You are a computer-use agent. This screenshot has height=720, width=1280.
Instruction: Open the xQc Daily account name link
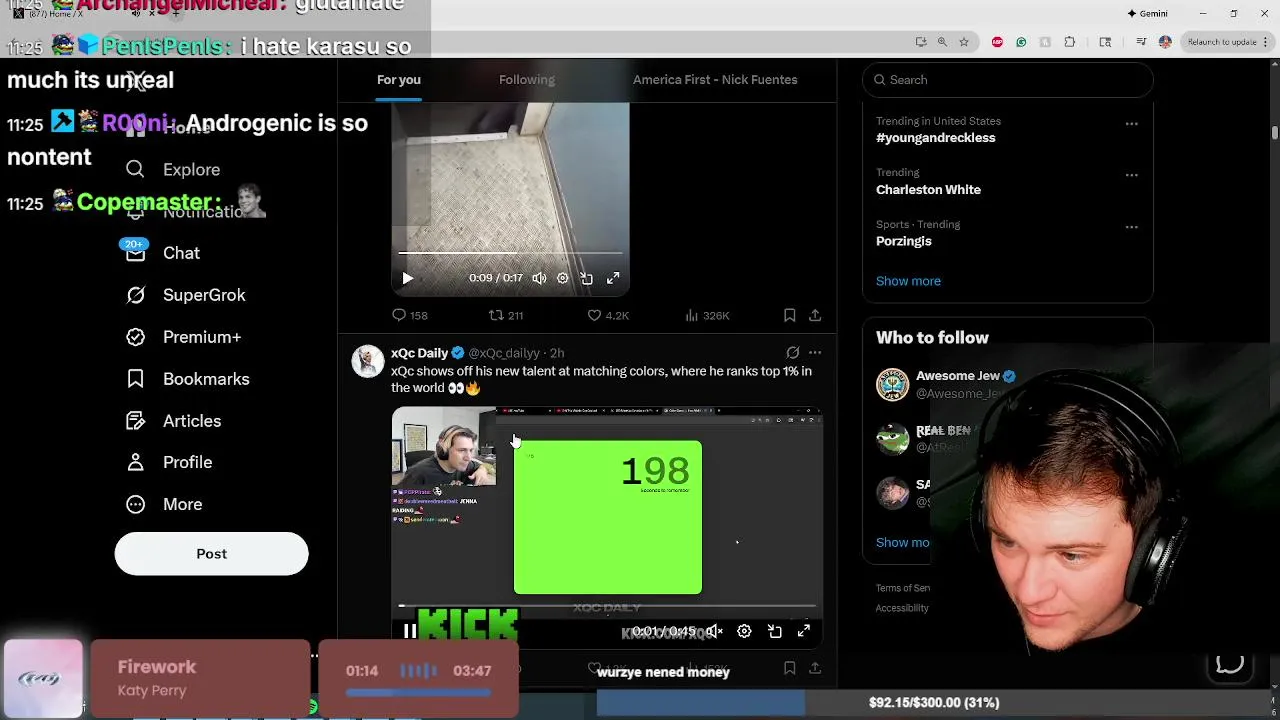pyautogui.click(x=419, y=353)
